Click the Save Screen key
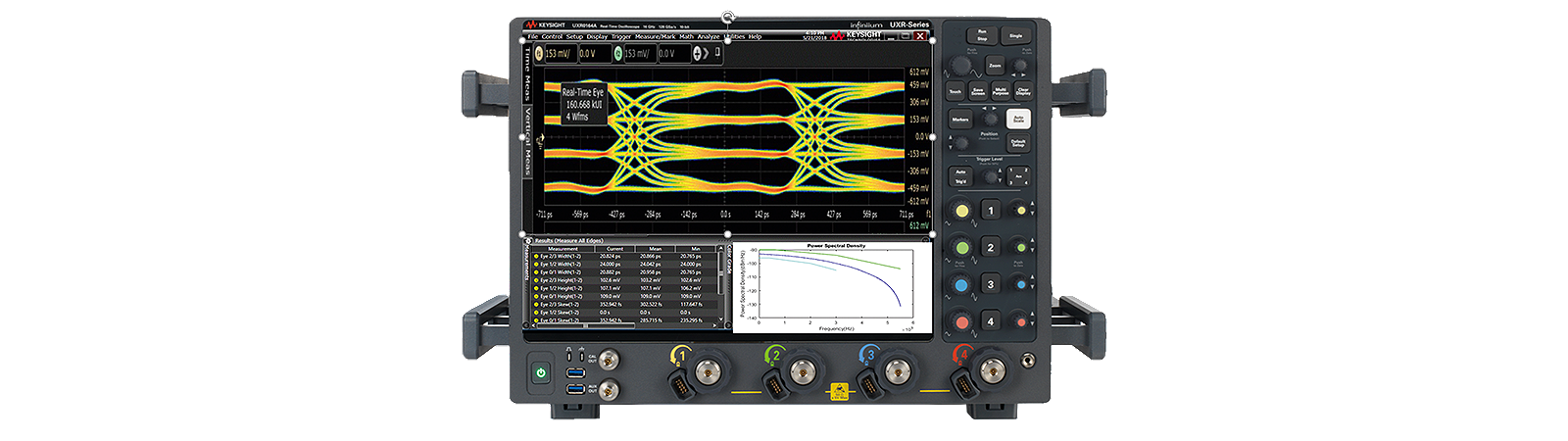 tap(978, 91)
